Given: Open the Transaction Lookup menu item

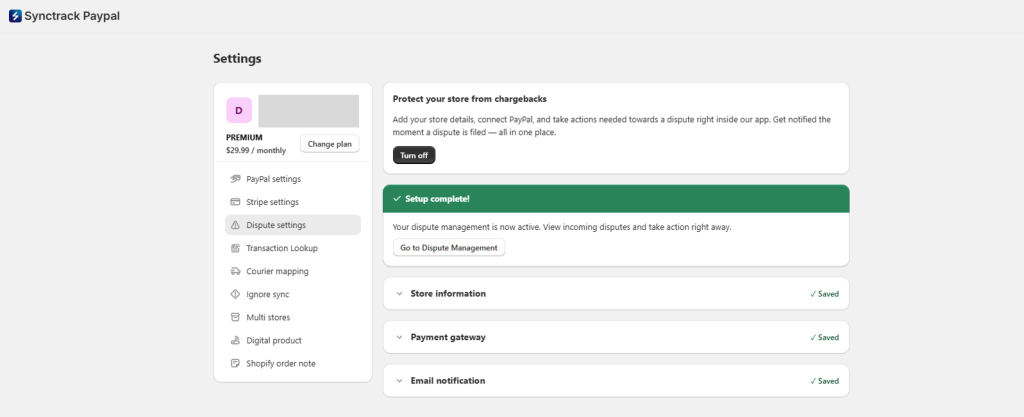Looking at the screenshot, I should (293, 248).
